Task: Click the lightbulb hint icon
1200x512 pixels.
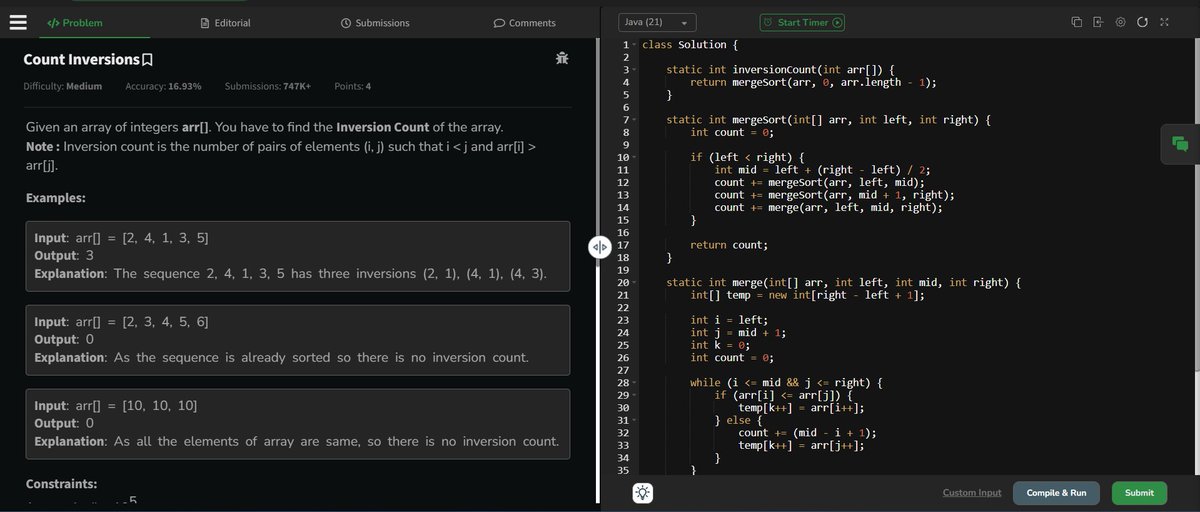Action: [x=642, y=493]
